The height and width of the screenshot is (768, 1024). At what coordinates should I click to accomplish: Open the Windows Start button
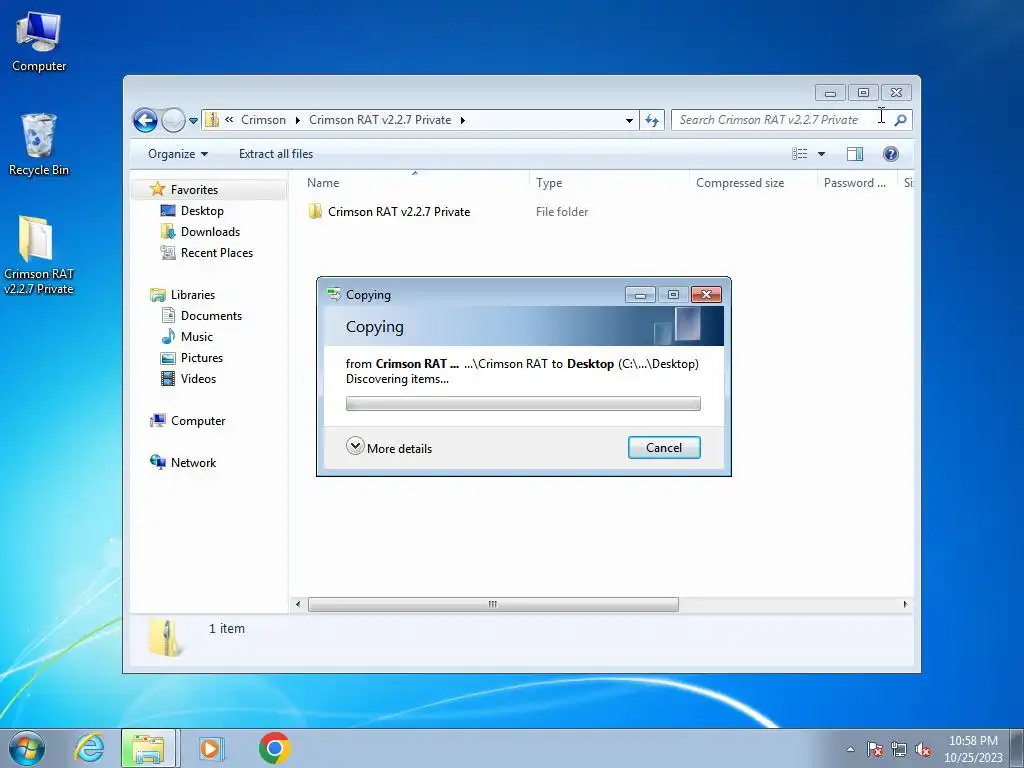pyautogui.click(x=27, y=748)
